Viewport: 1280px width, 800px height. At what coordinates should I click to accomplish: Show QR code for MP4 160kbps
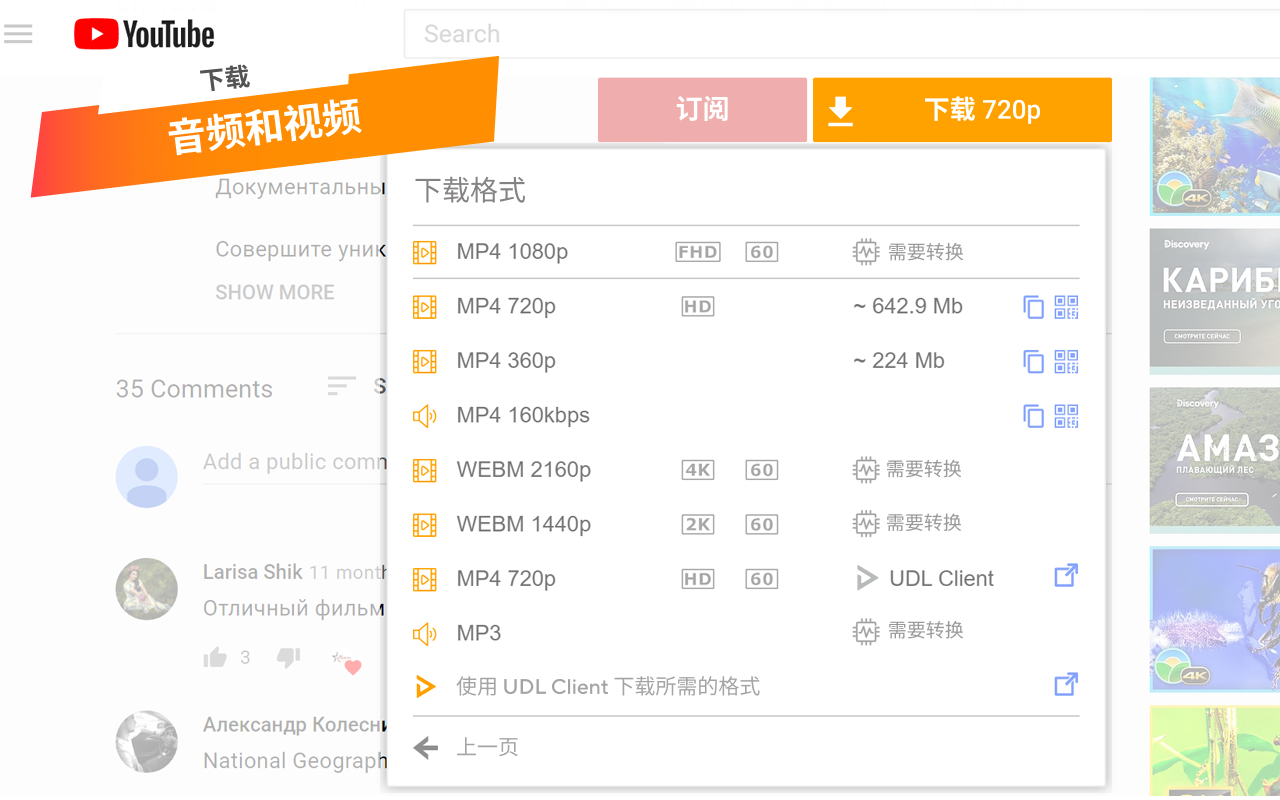pyautogui.click(x=1067, y=415)
